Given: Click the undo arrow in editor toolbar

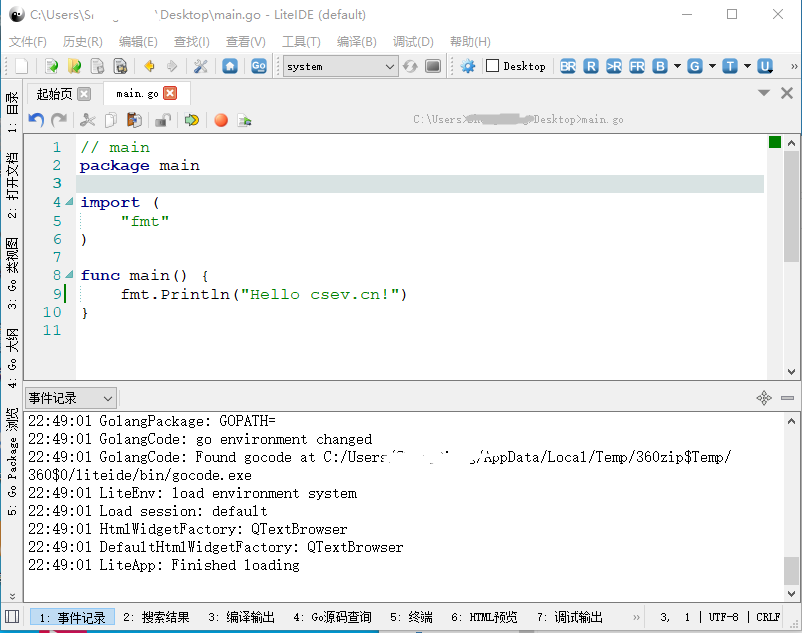Looking at the screenshot, I should pos(36,120).
